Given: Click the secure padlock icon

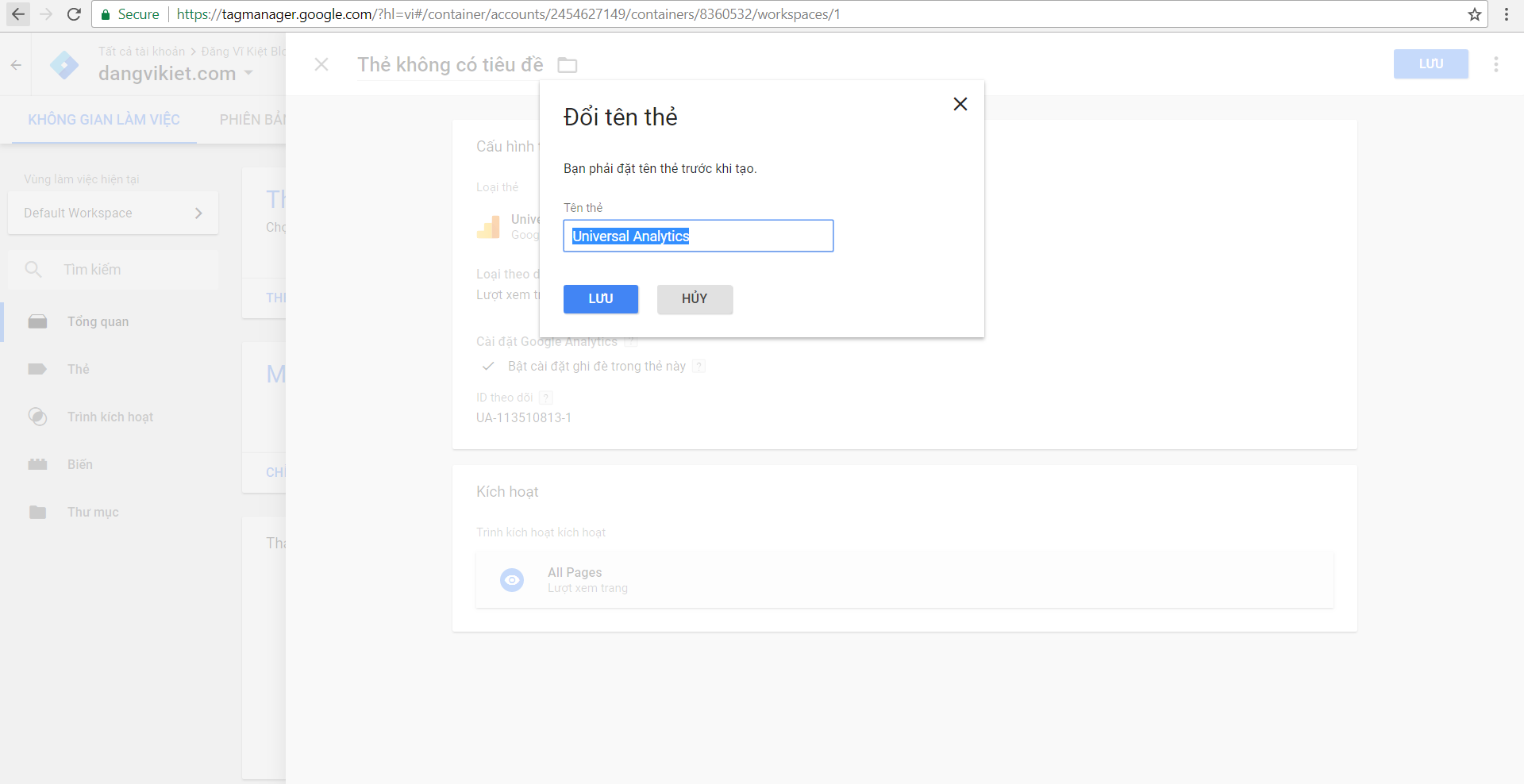Looking at the screenshot, I should coord(105,14).
